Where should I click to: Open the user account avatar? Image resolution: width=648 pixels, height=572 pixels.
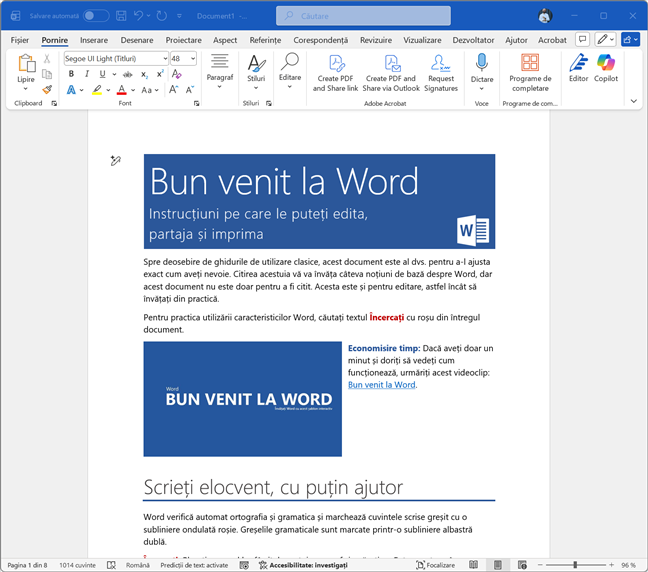coord(545,16)
